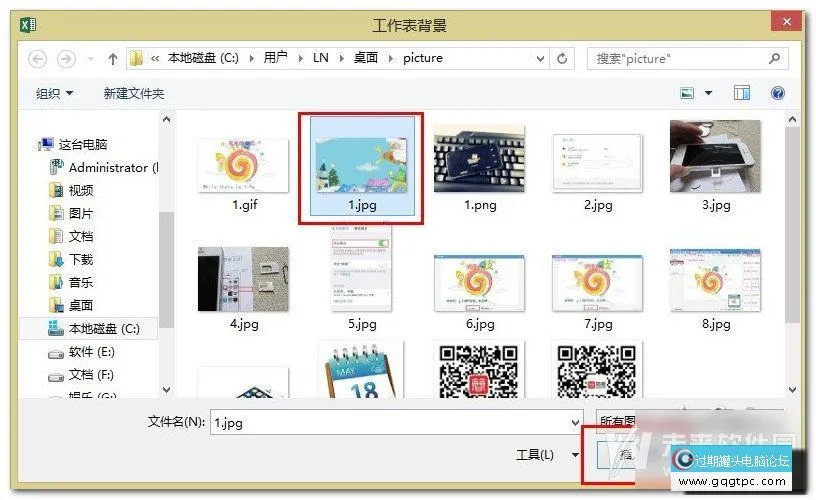Expand the view options dropdown arrow
The image size is (816, 500).
pyautogui.click(x=709, y=93)
